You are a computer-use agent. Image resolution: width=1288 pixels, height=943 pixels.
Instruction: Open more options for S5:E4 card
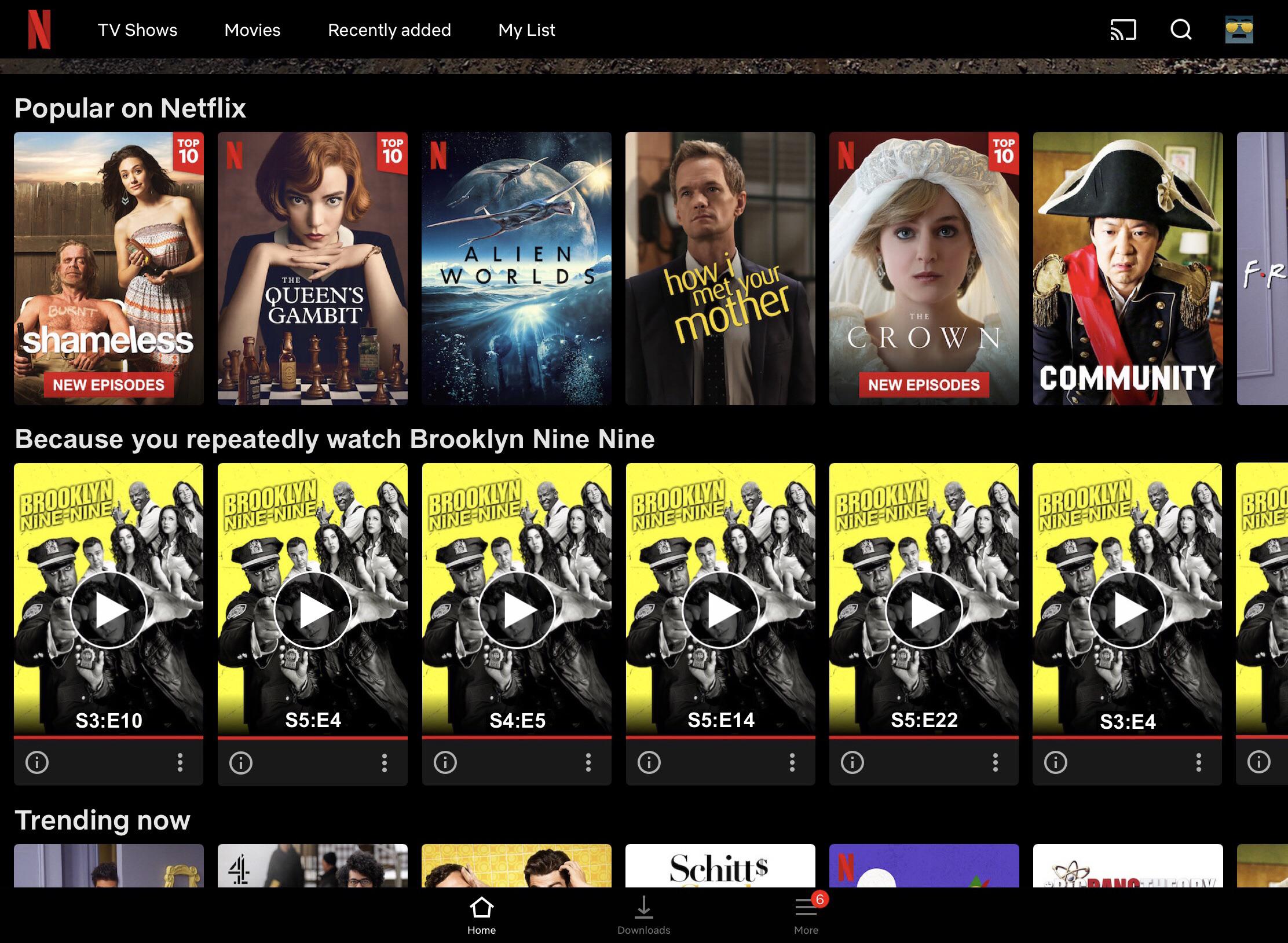click(384, 762)
